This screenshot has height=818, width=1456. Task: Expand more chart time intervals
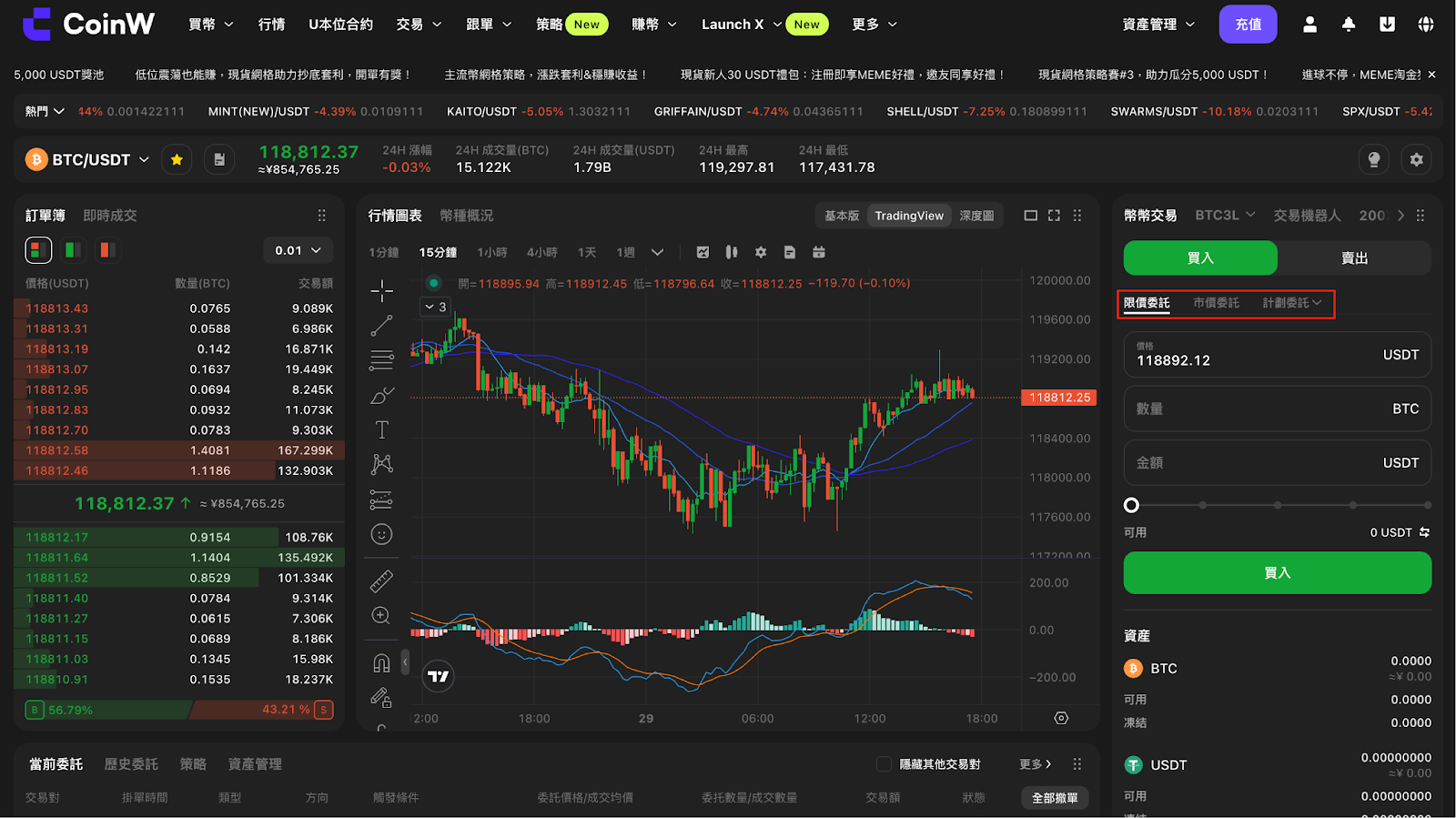[657, 252]
